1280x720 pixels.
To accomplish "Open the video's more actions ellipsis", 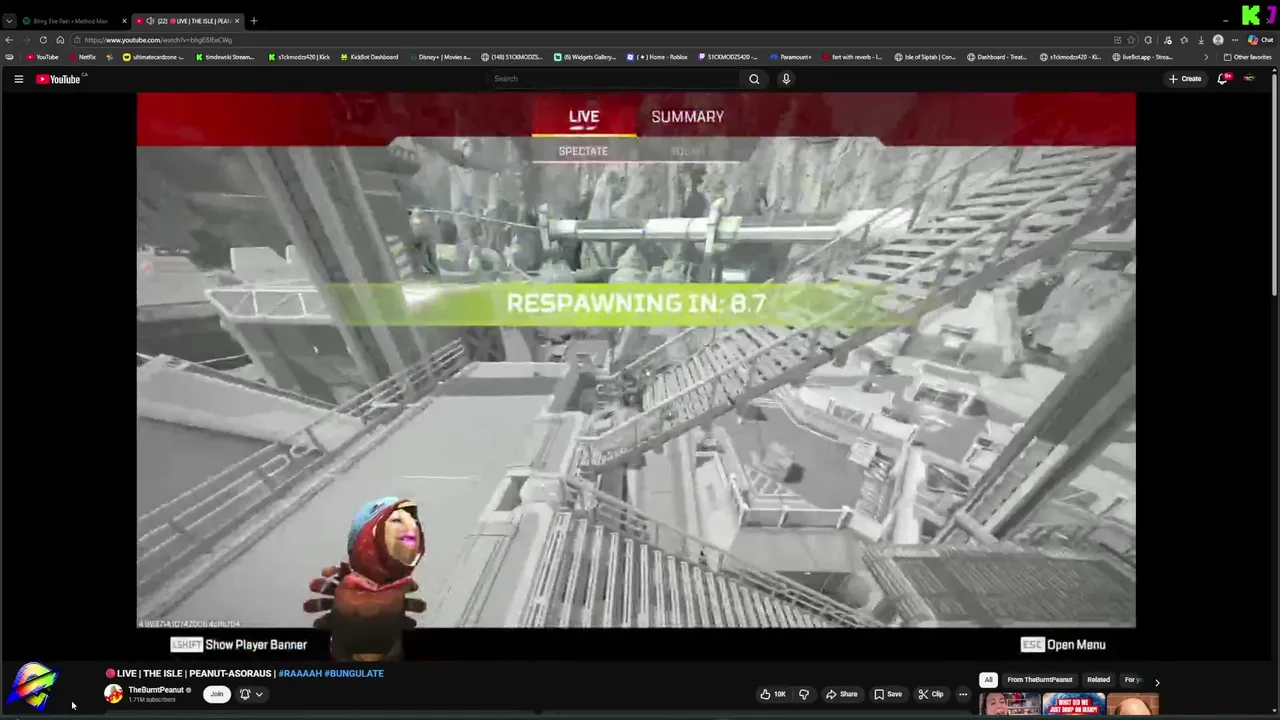I will coord(963,694).
